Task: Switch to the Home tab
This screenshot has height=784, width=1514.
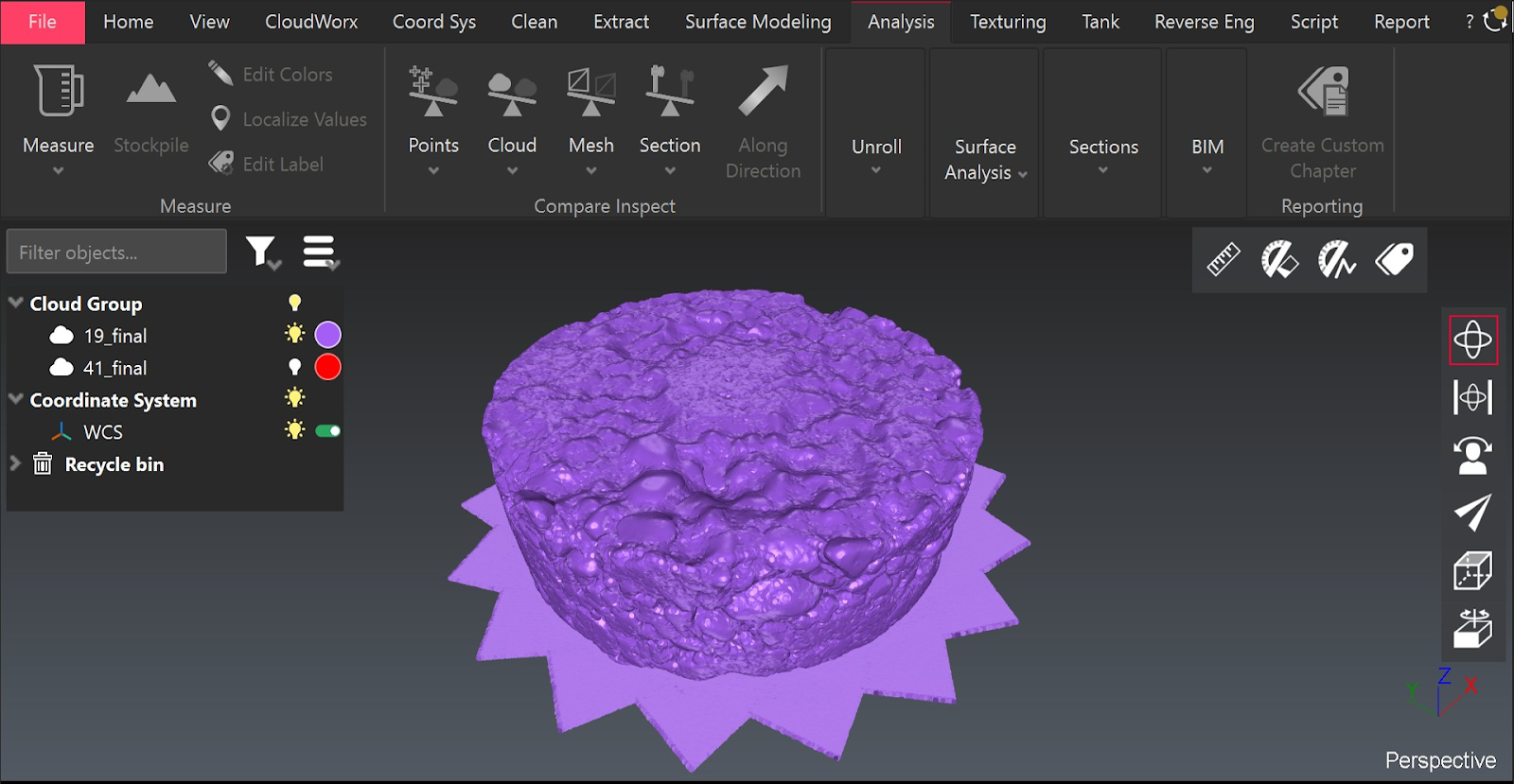Action: coord(129,22)
